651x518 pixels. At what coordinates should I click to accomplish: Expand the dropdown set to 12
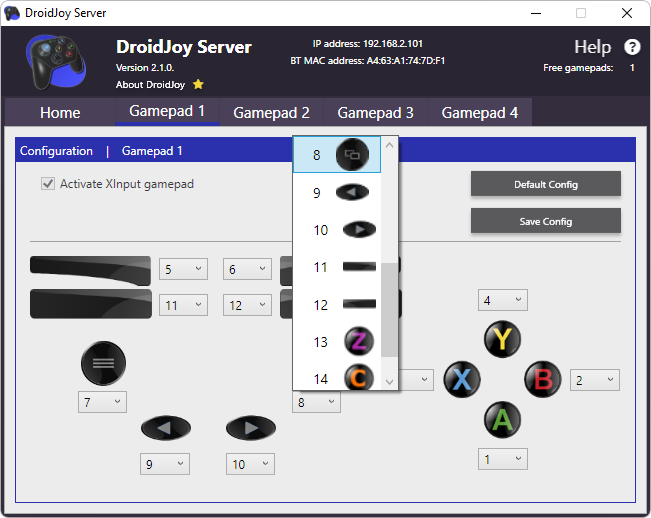pos(247,305)
